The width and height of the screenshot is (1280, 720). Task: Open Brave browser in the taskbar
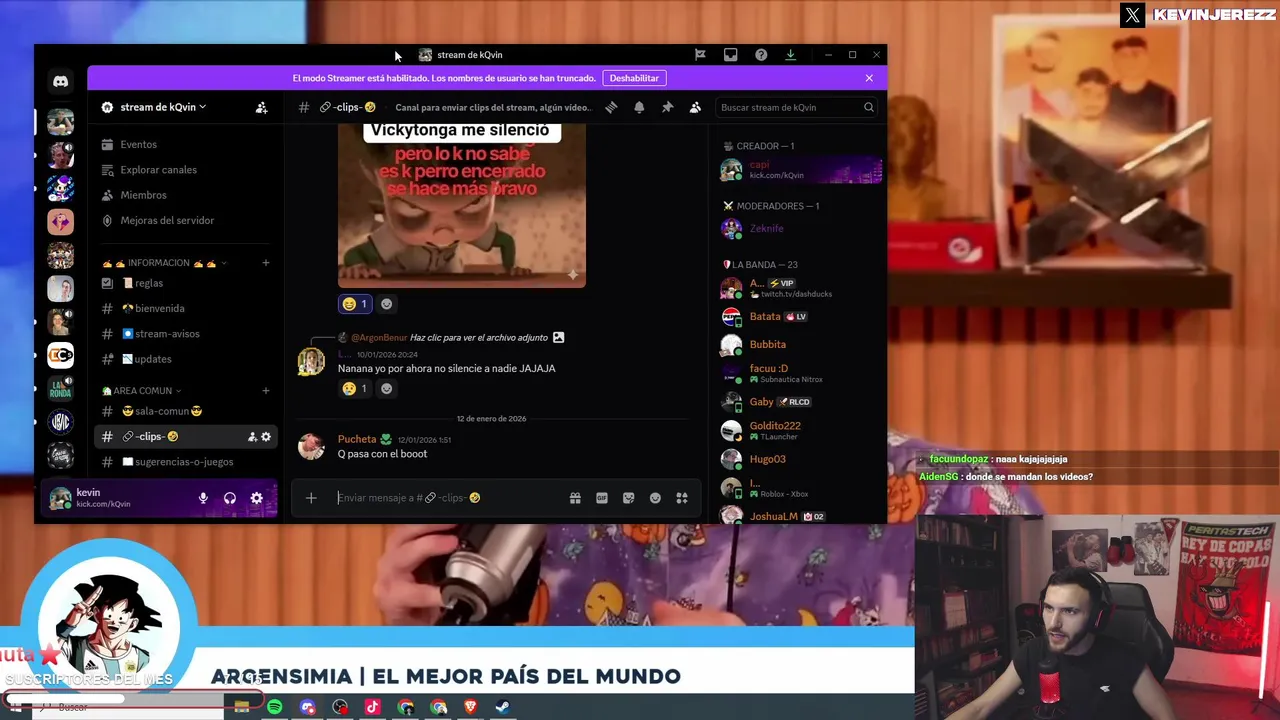pos(470,707)
